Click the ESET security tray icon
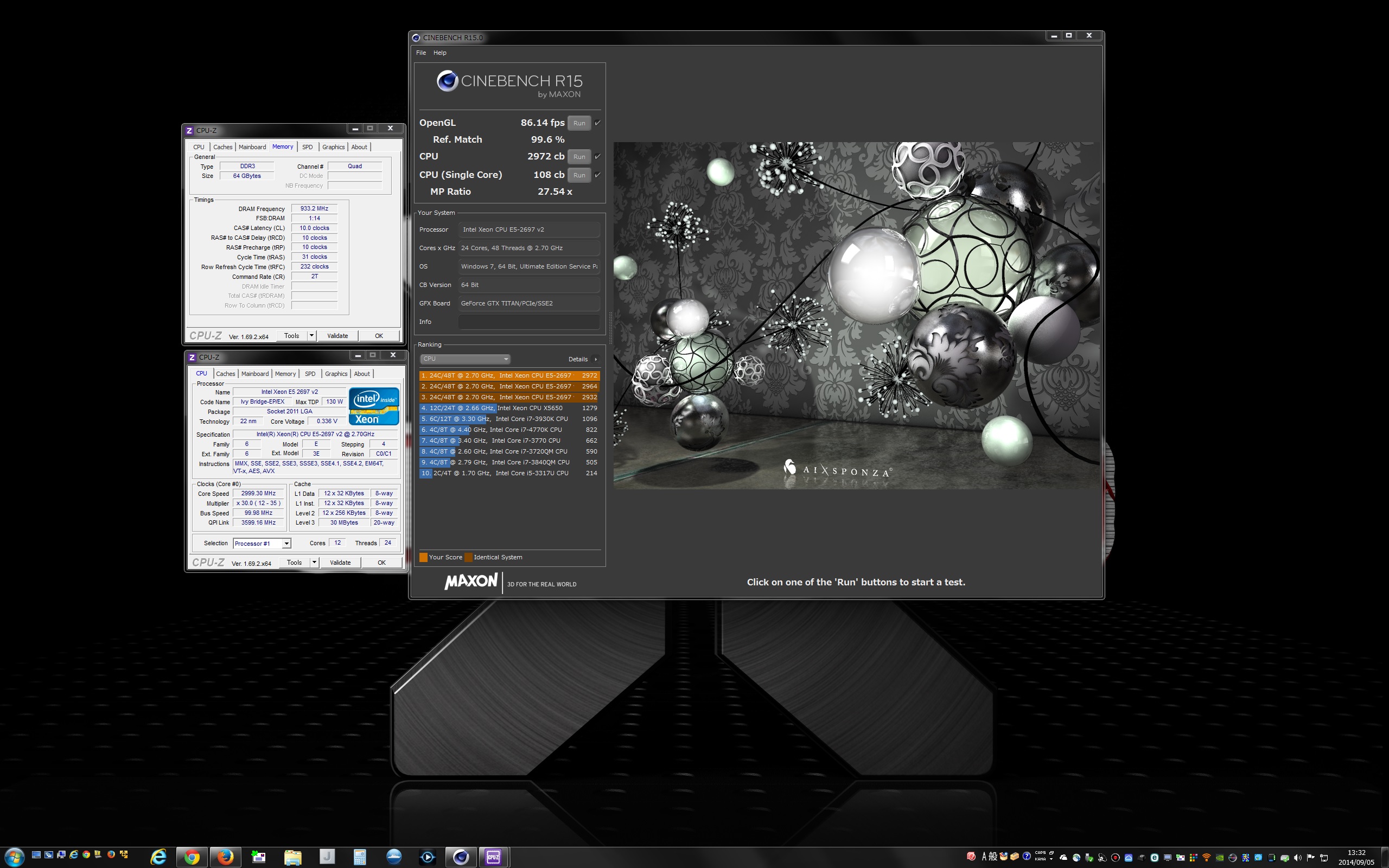1389x868 pixels. pyautogui.click(x=1155, y=858)
